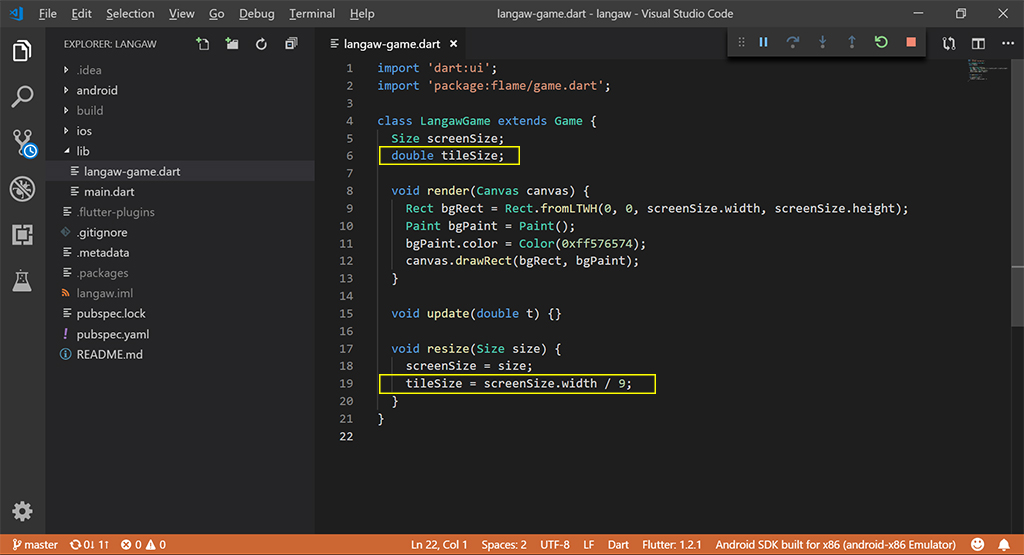
Task: Open the Debug view icon
Action: [x=22, y=189]
